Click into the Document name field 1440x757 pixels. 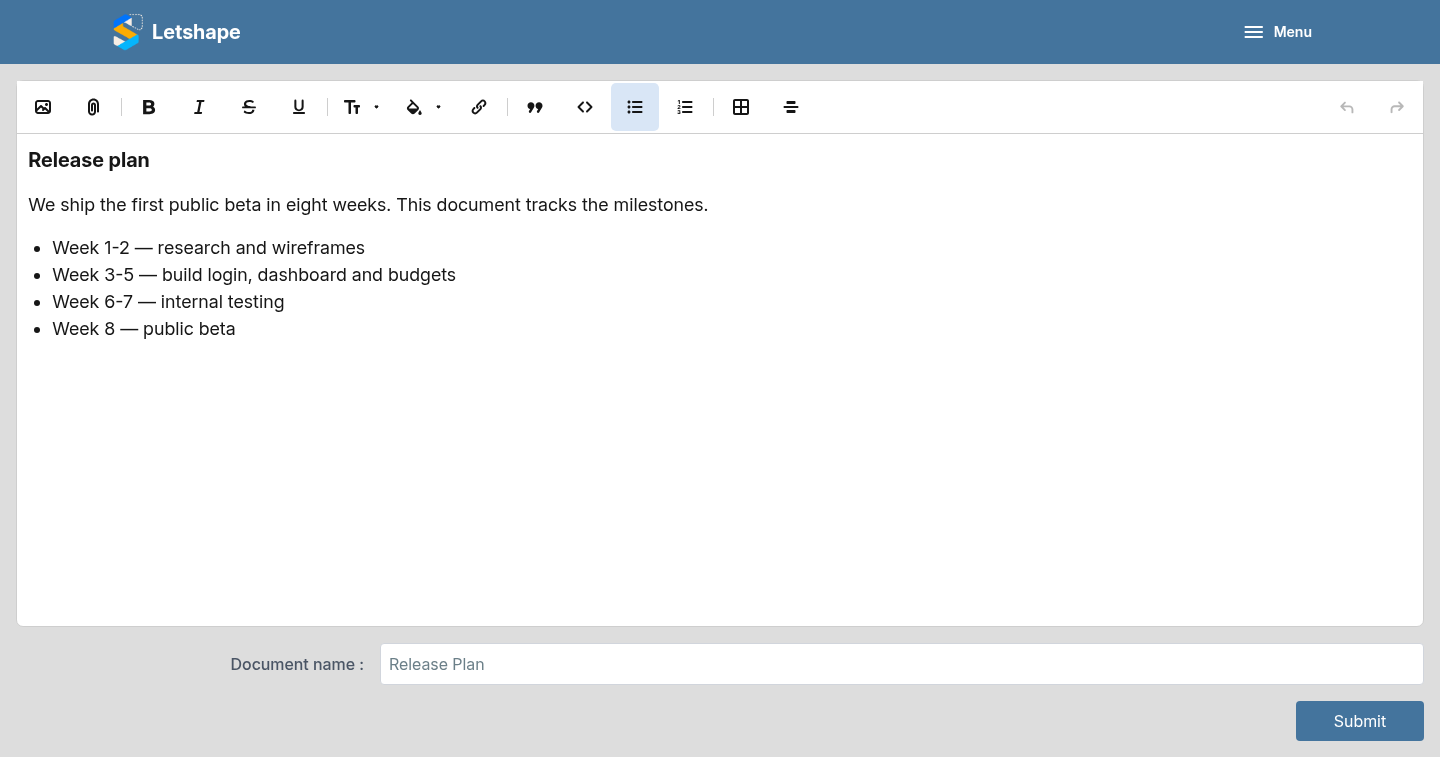[901, 664]
